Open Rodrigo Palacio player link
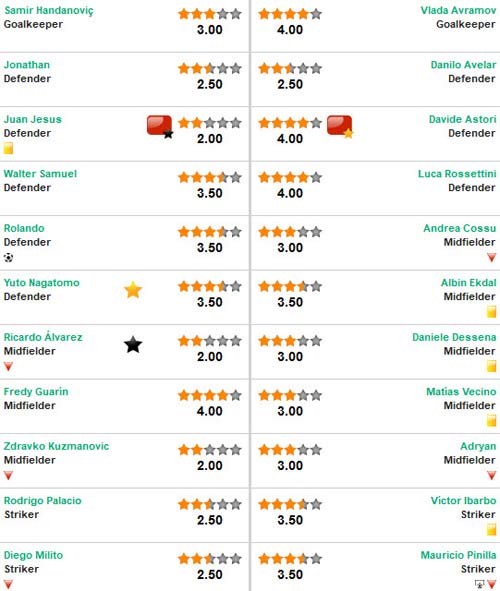 (43, 501)
